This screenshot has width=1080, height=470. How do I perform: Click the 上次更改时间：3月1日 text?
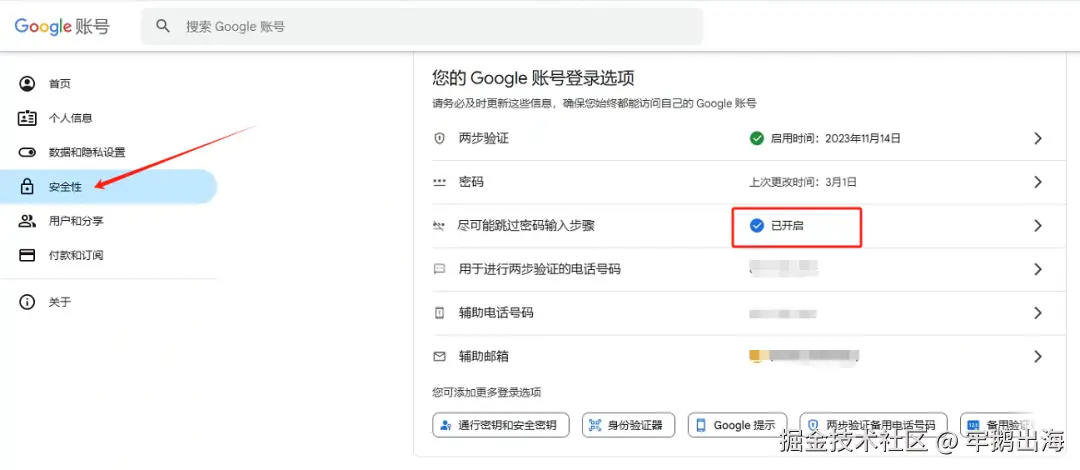point(802,183)
